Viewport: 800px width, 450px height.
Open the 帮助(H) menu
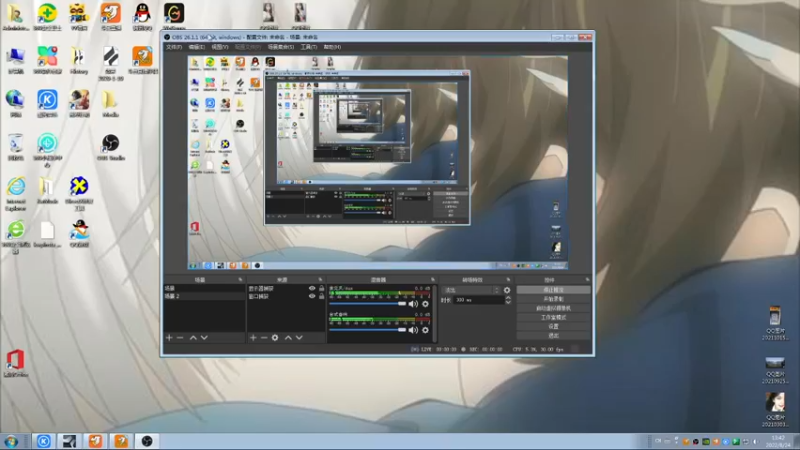tap(332, 47)
